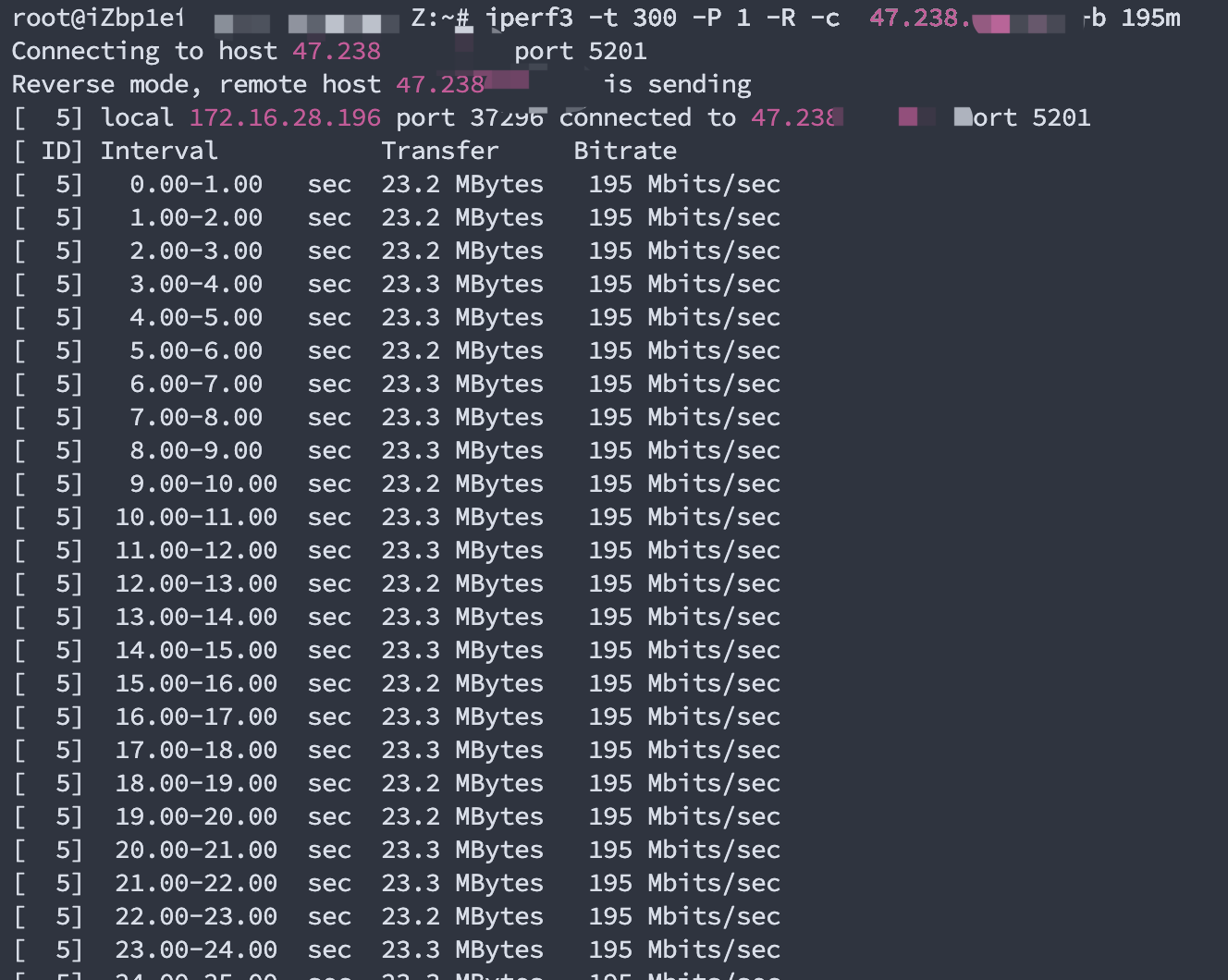Click the interval 18.00-19.00

196,783
